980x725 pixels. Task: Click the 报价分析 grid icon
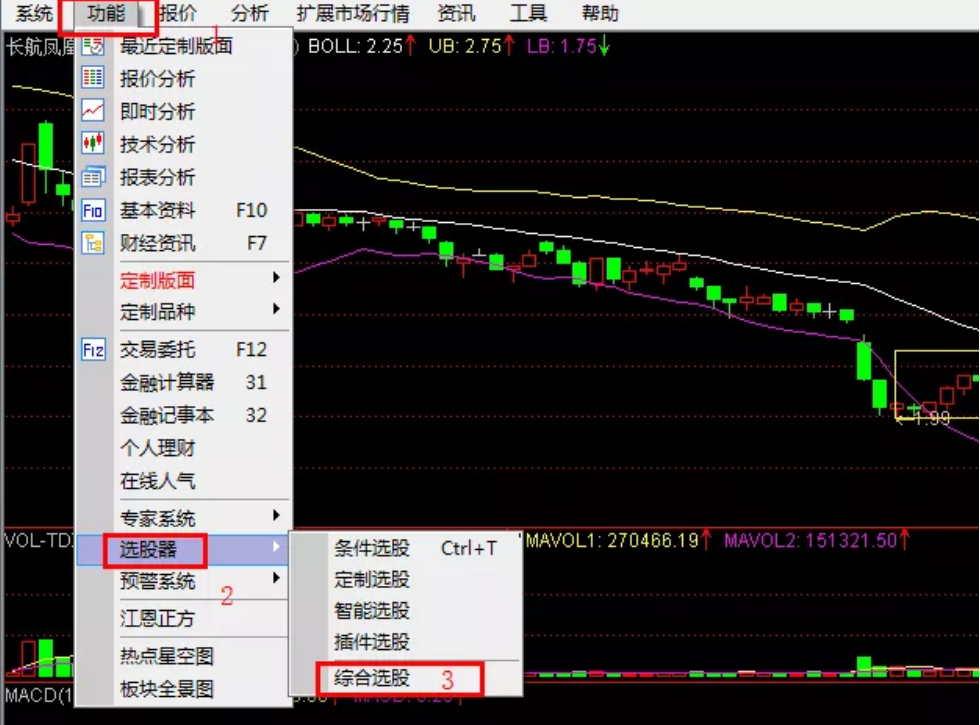93,78
